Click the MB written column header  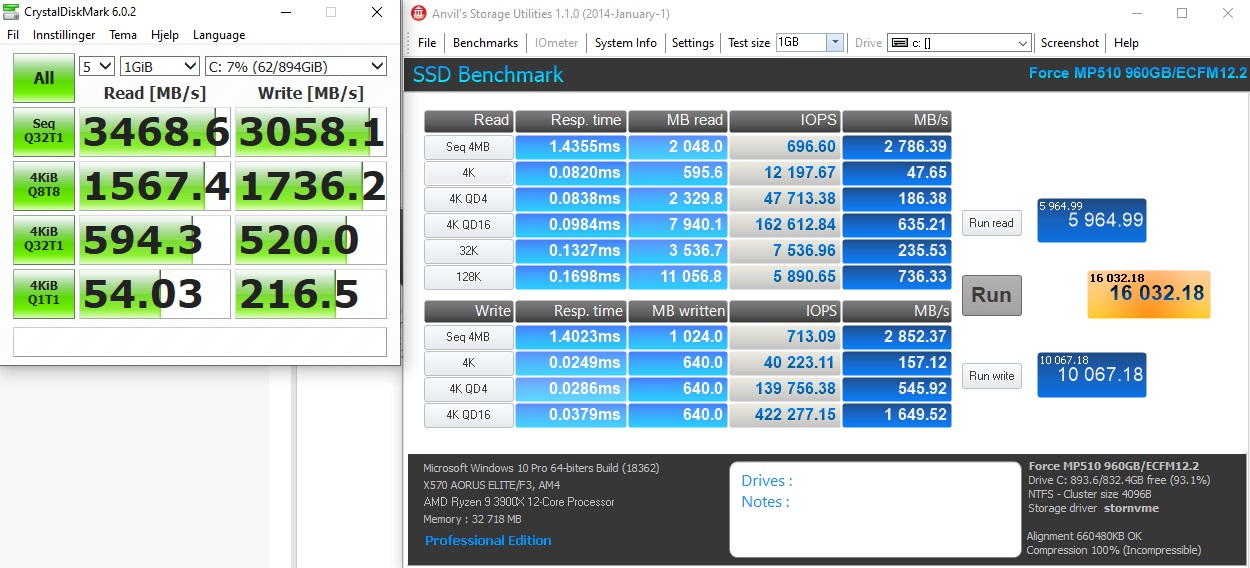[x=678, y=311]
